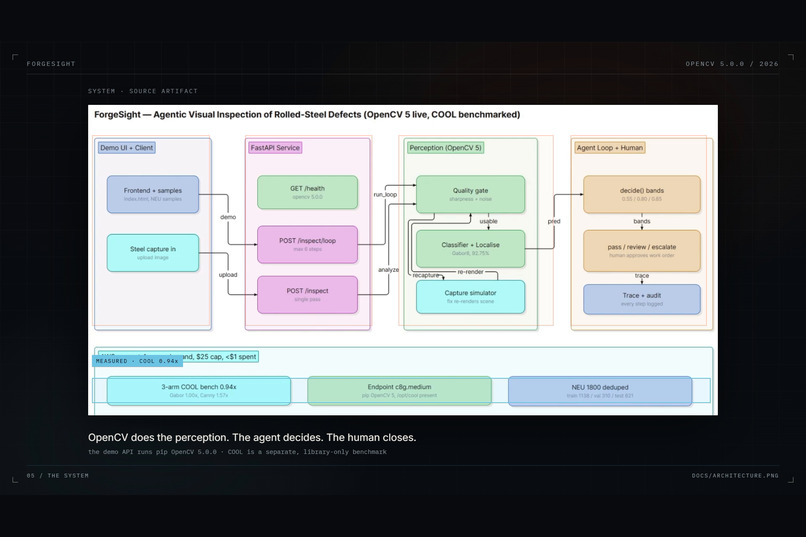Click the 'Classifier + Localise' node

[x=470, y=249]
